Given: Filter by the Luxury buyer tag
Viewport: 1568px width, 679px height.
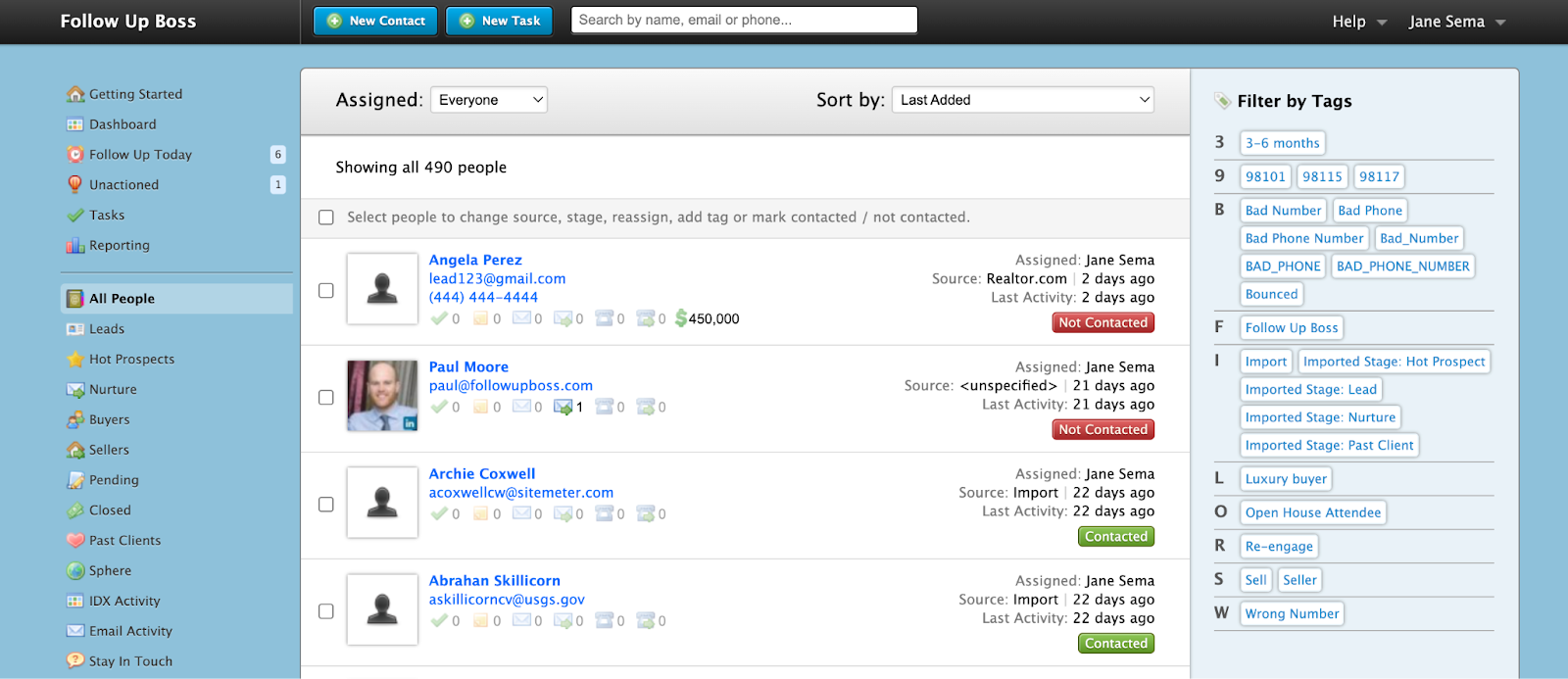Looking at the screenshot, I should [x=1286, y=479].
